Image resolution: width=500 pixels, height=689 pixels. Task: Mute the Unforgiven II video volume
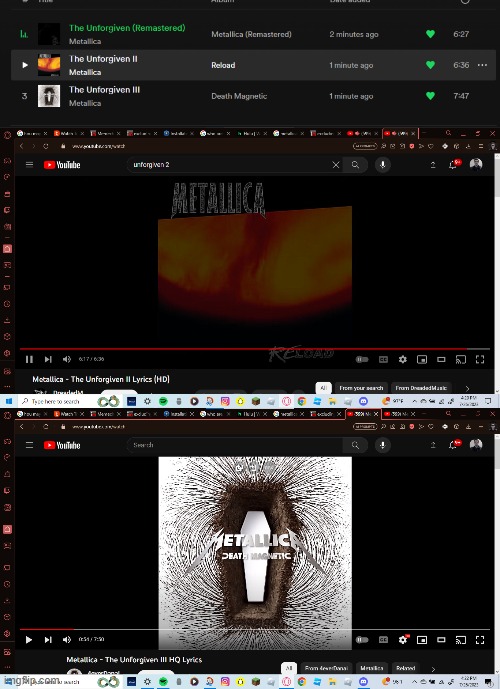[x=67, y=359]
